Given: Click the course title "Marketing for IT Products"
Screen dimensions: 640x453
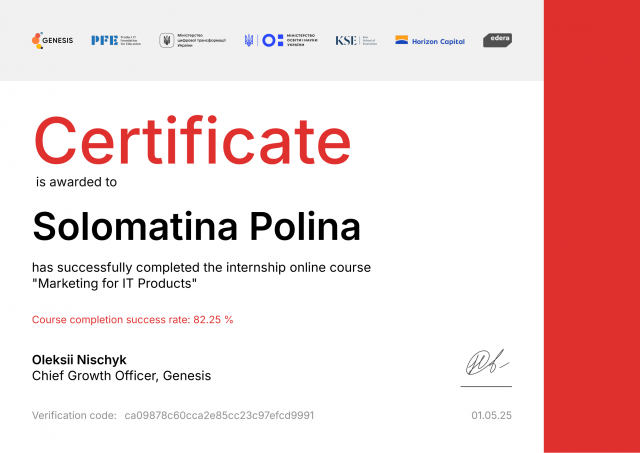Looking at the screenshot, I should point(114,284).
